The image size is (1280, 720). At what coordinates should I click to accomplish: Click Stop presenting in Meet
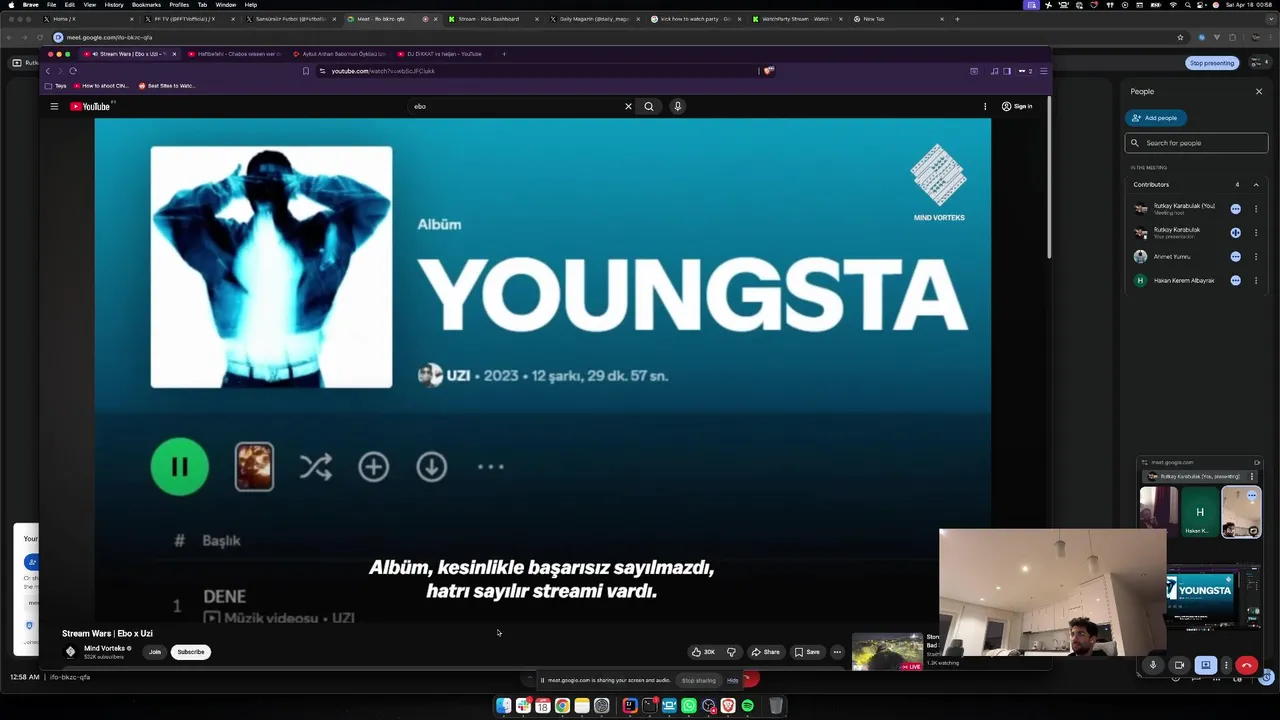[1212, 63]
